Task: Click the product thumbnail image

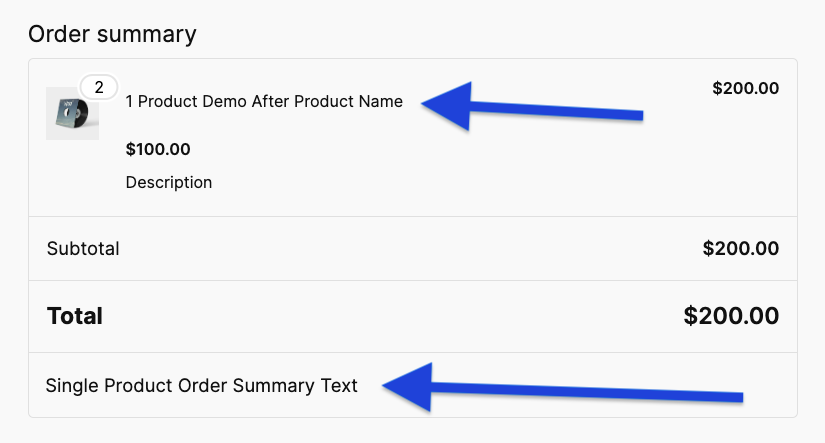Action: pos(72,113)
